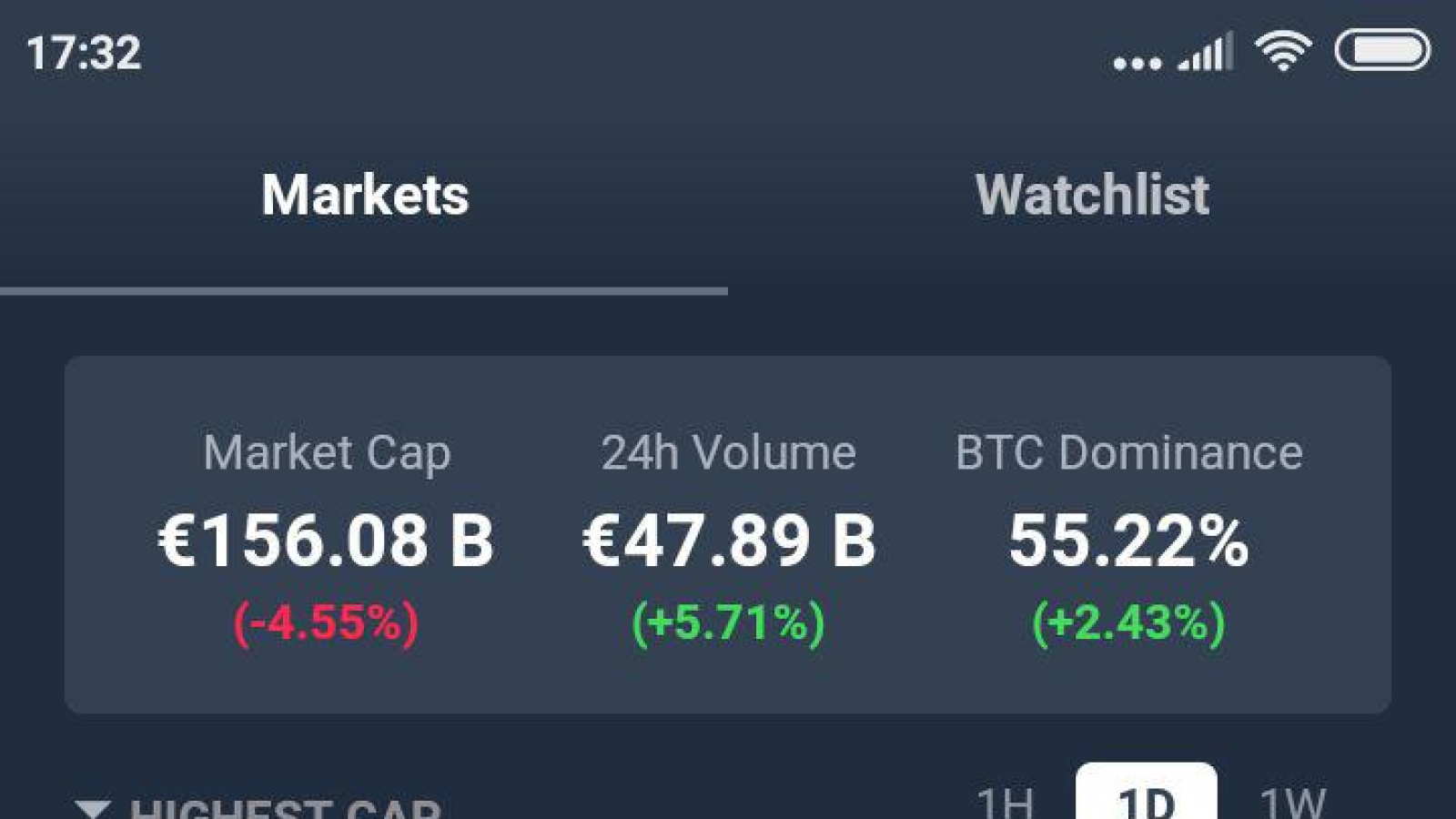Expand the Highest Cap sort dropdown

pyautogui.click(x=258, y=807)
